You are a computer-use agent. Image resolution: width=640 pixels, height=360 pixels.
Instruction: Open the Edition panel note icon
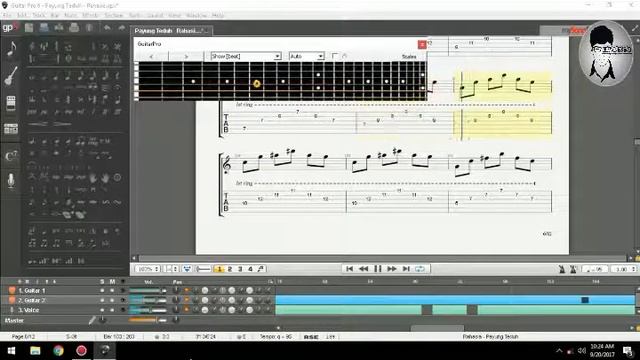tap(11, 49)
